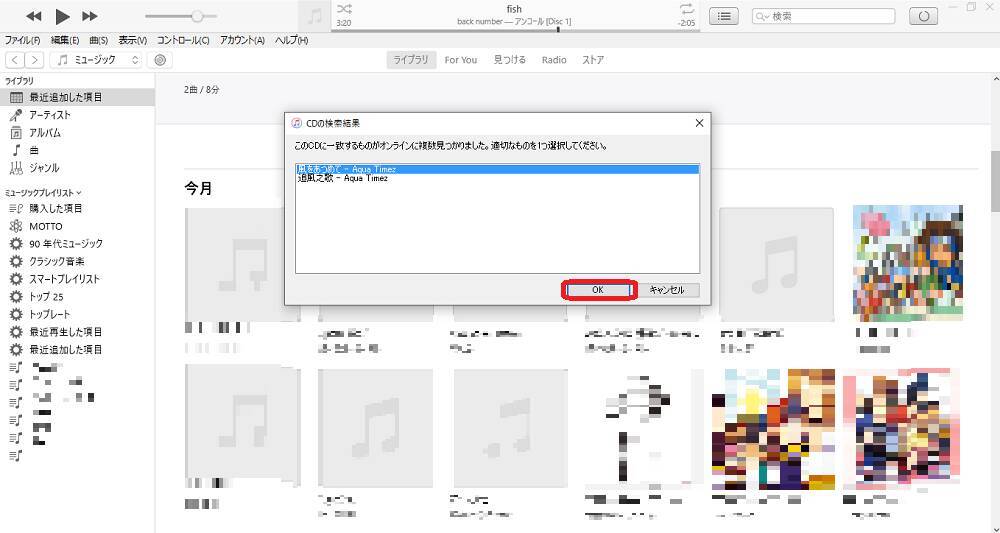Viewport: 1000px width, 533px height.
Task: Click the CD disc icon button
Action: point(160,60)
